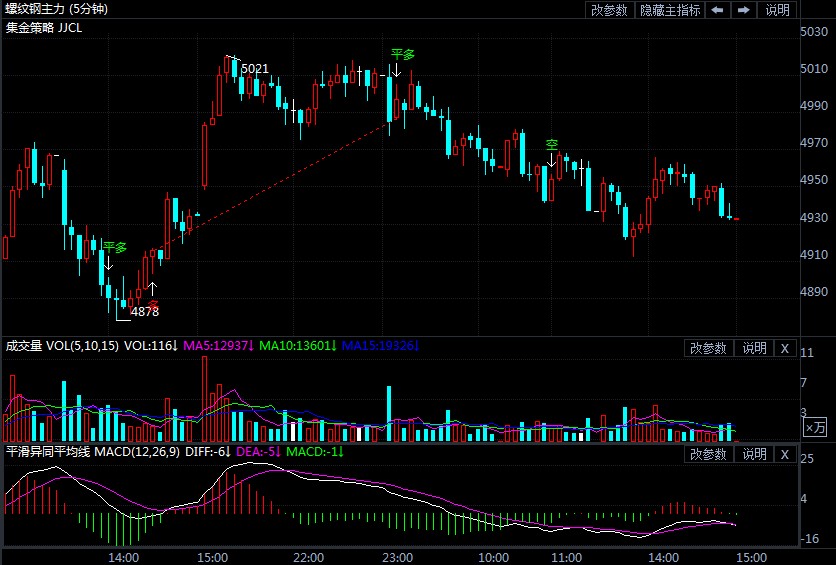Viewport: 836px width, 565px height.
Task: Open 说明 in the MACD panel
Action: [754, 454]
